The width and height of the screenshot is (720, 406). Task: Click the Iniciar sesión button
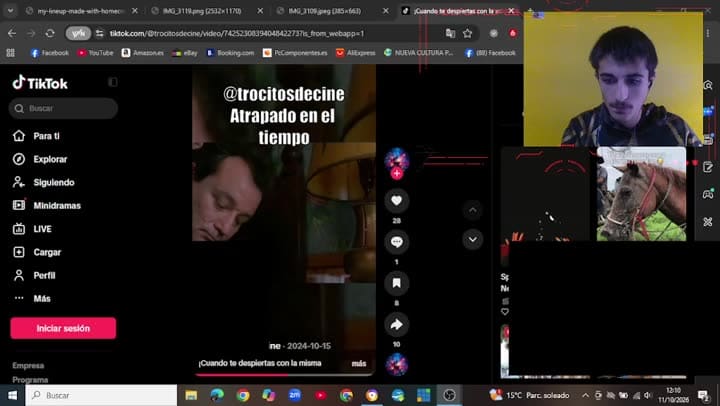tap(63, 328)
